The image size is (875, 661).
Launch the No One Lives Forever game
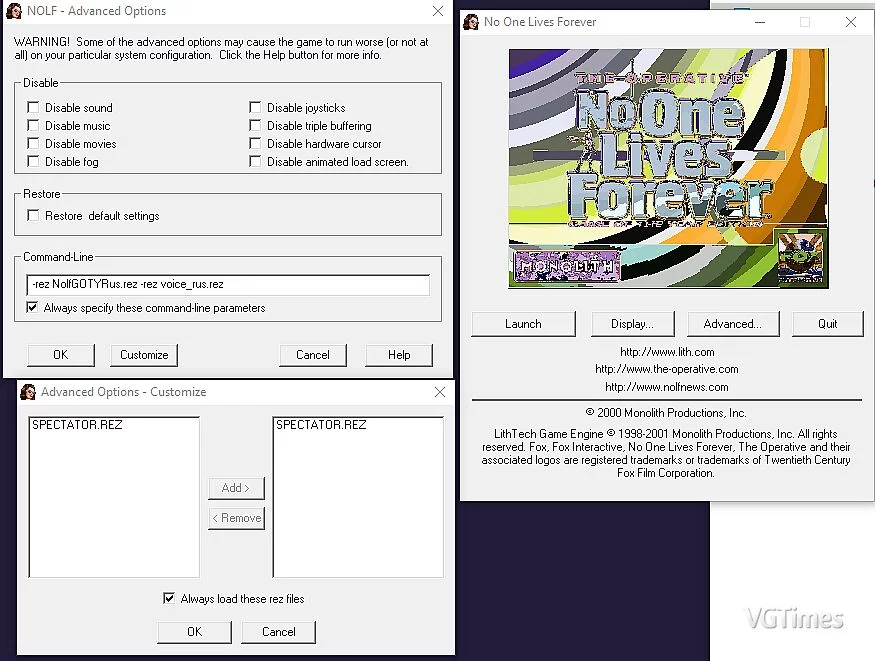[523, 324]
